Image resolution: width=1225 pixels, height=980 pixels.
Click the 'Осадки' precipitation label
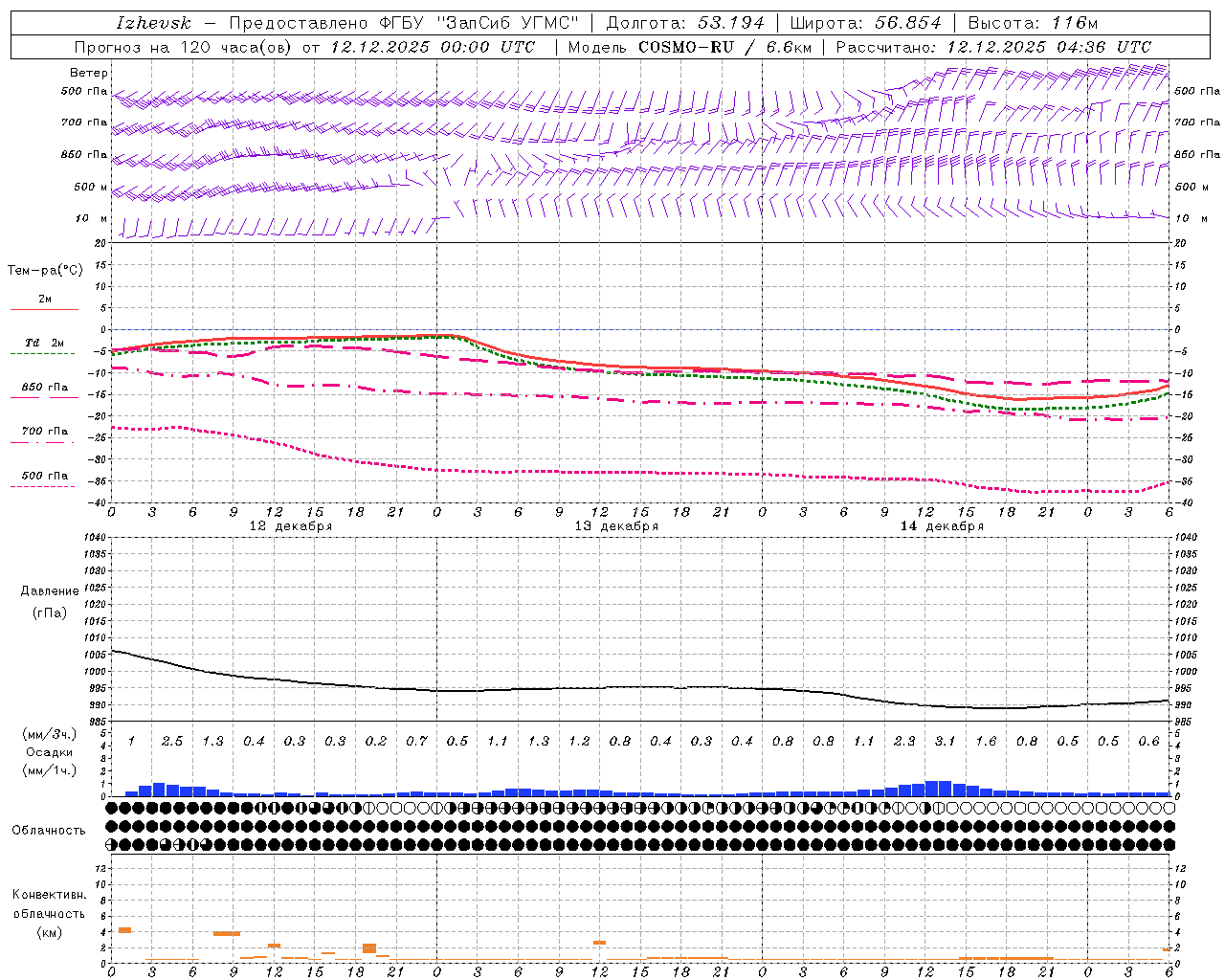pos(50,752)
